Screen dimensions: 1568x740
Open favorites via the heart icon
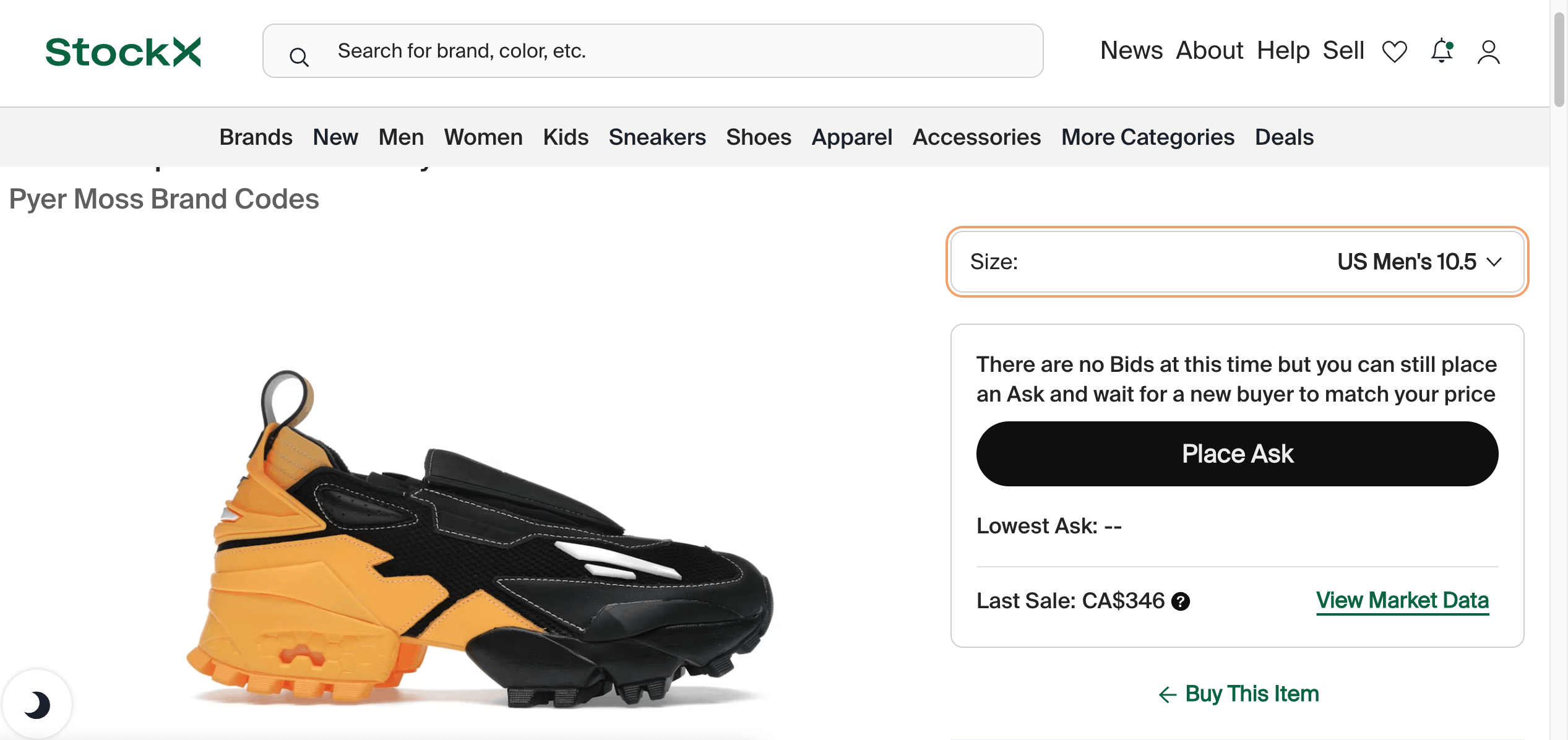tap(1394, 51)
